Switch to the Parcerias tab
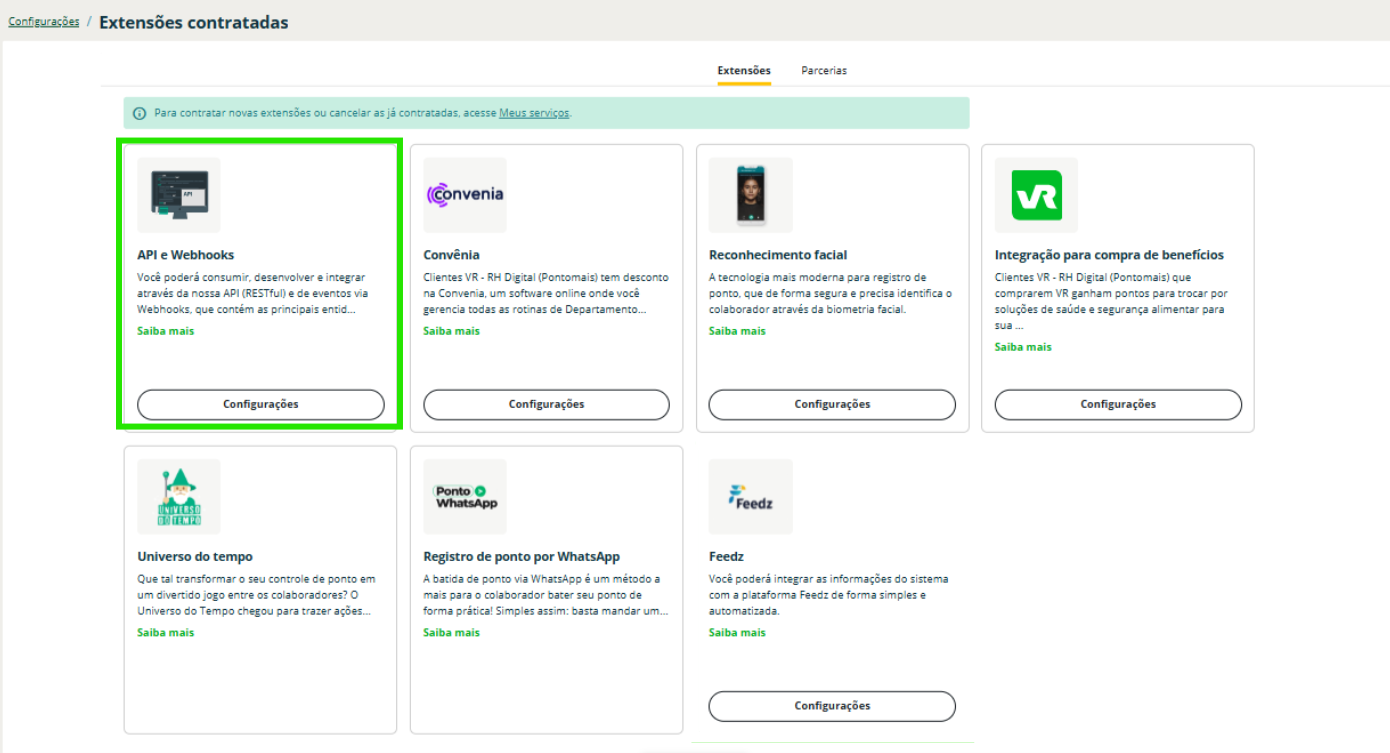This screenshot has width=1390, height=753. tap(823, 71)
